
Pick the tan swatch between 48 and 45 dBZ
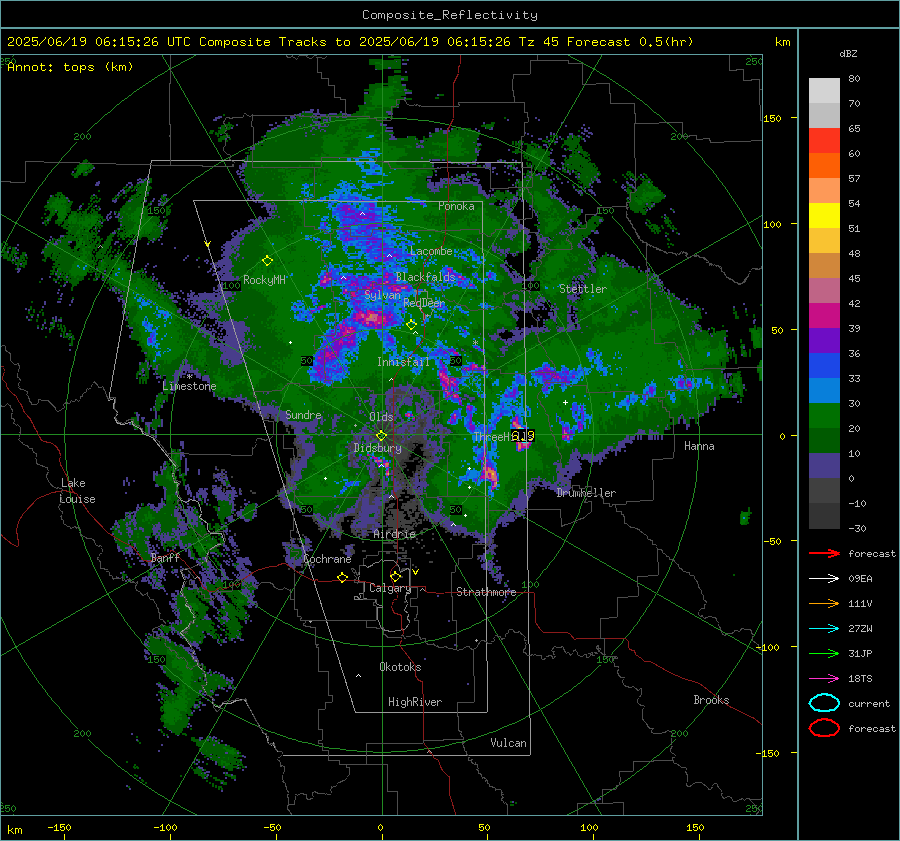[x=824, y=265]
